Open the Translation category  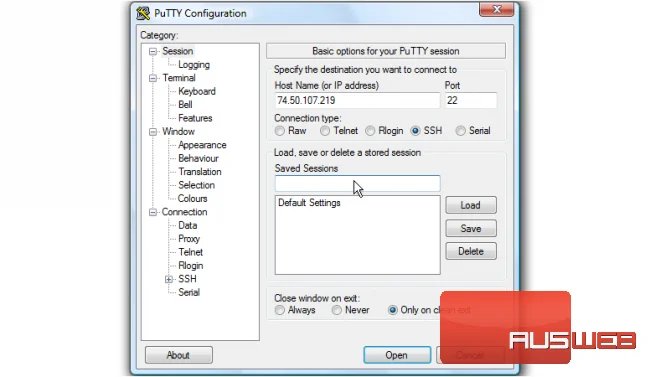(200, 172)
